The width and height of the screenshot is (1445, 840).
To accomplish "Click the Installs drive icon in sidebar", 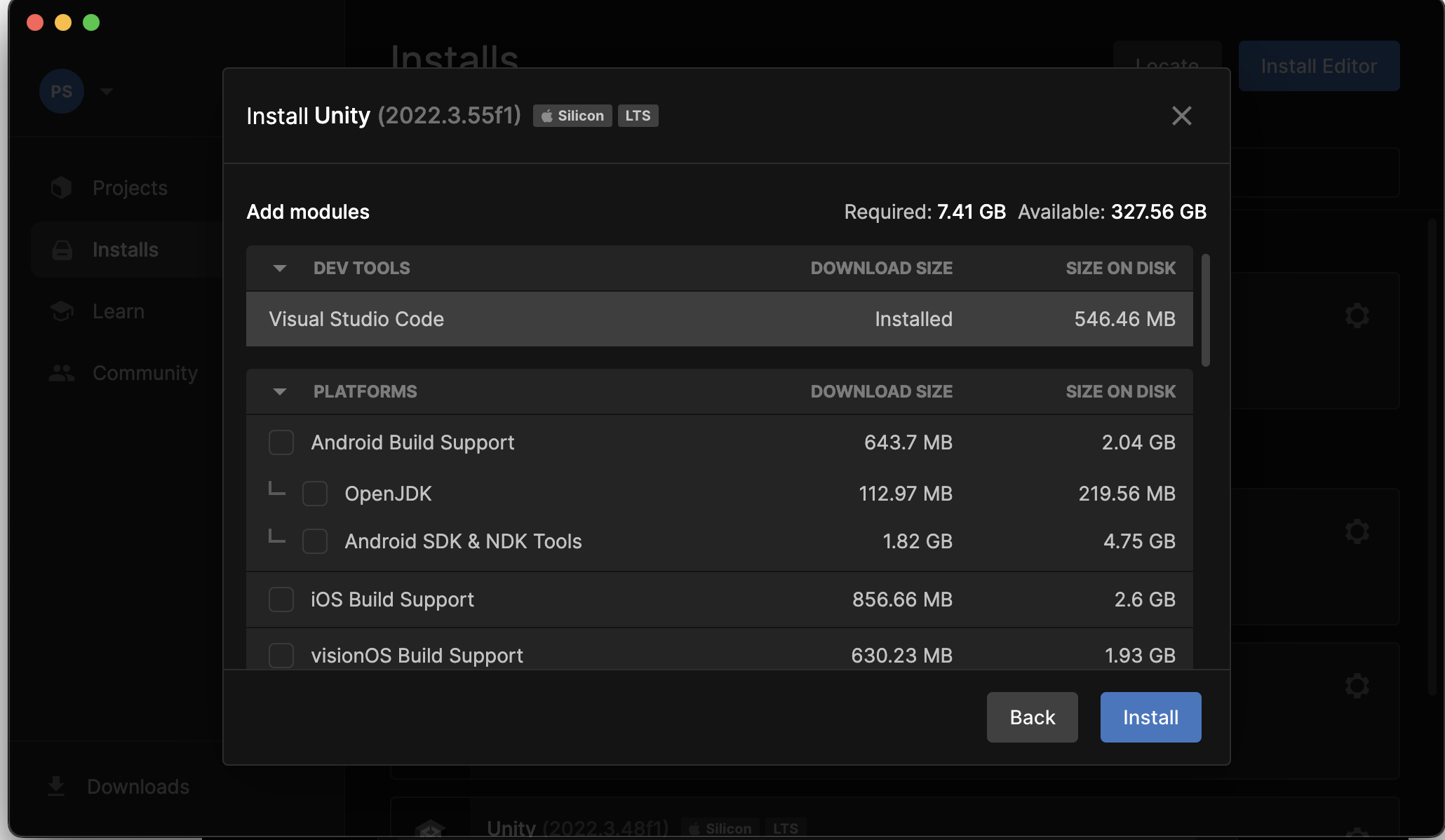I will pyautogui.click(x=62, y=250).
